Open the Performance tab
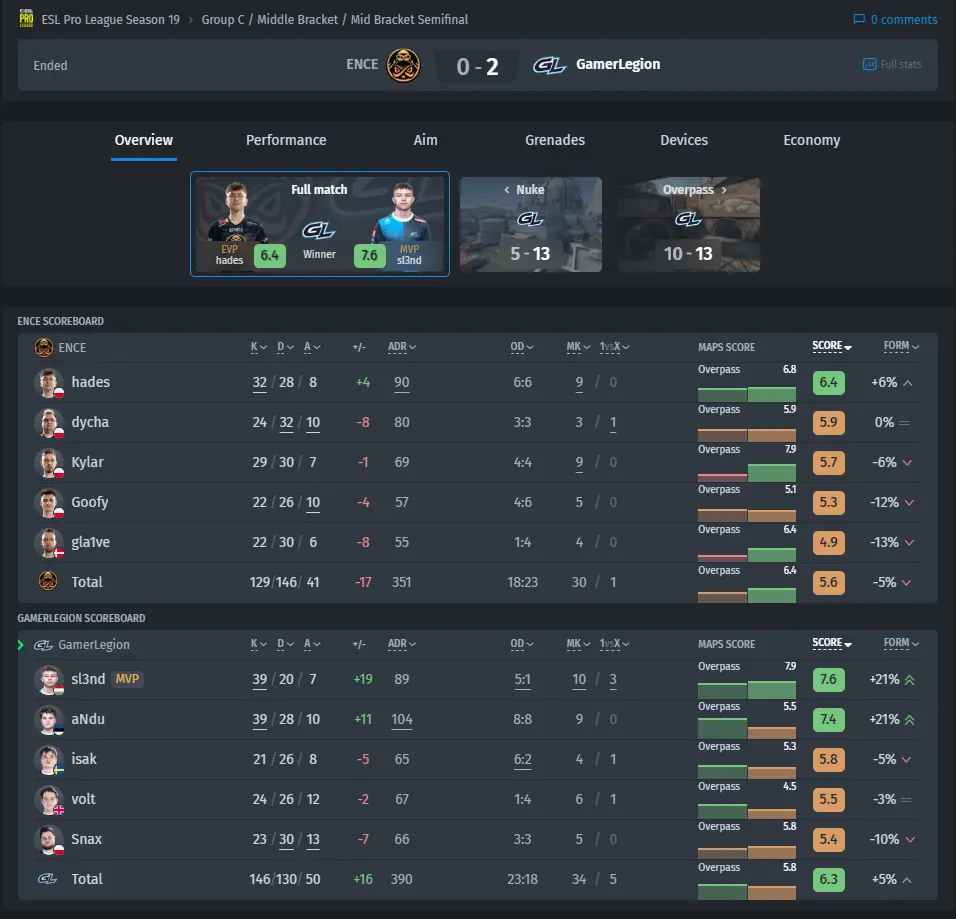The height and width of the screenshot is (919, 956). tap(286, 140)
